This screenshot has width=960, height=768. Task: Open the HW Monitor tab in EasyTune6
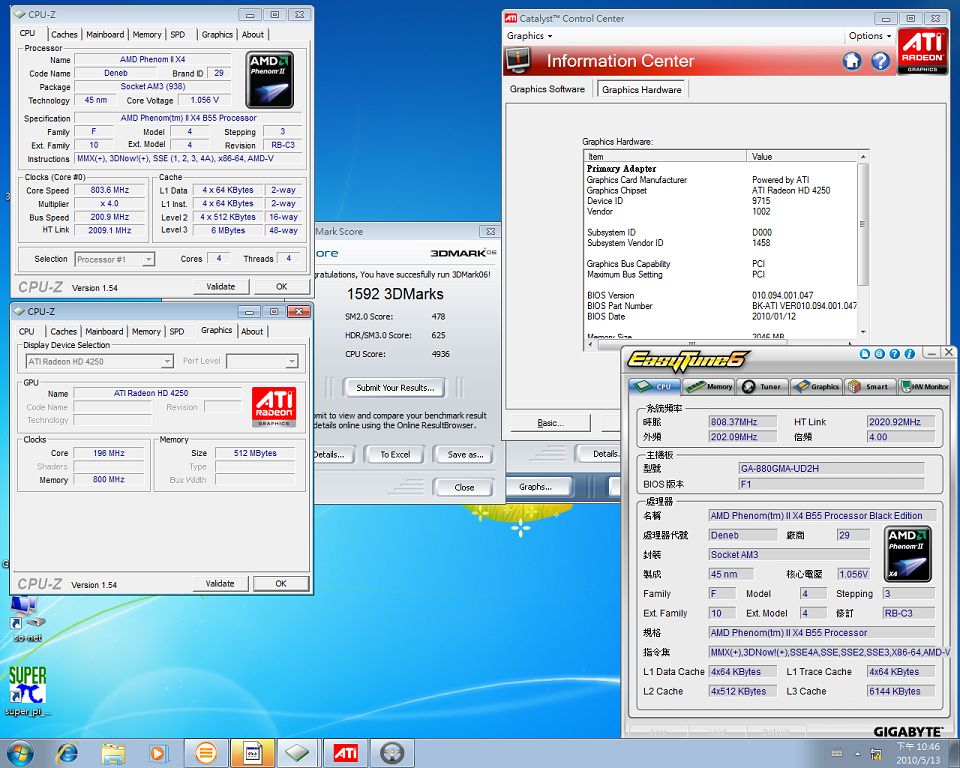click(924, 386)
